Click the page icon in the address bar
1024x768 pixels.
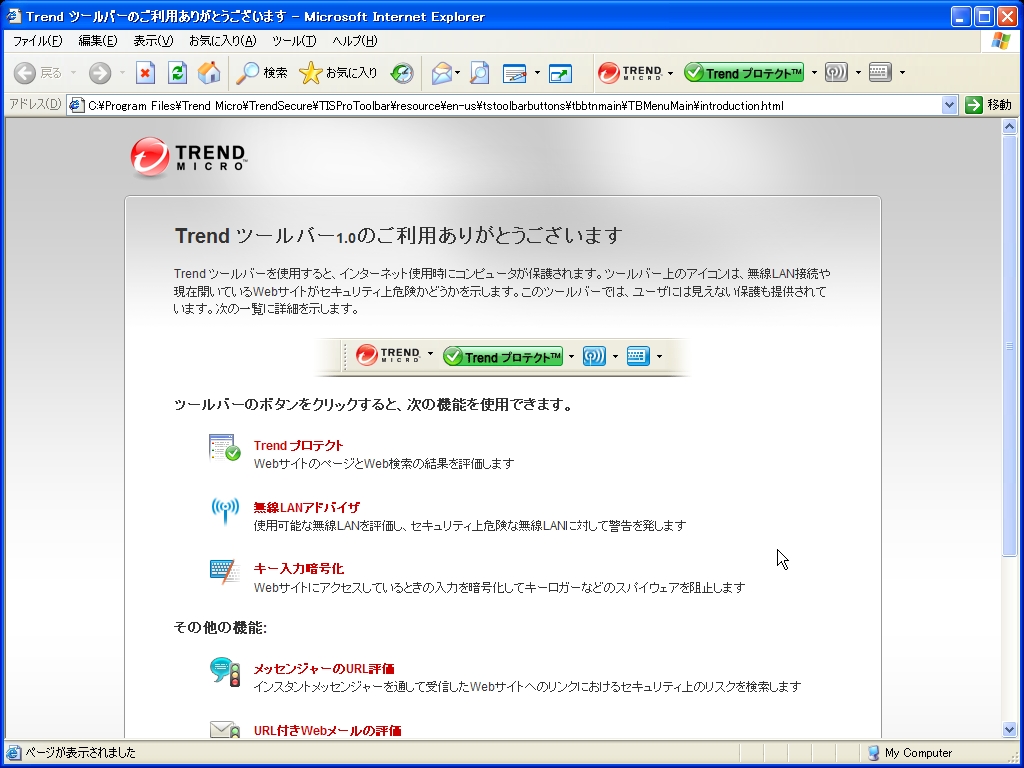[77, 105]
